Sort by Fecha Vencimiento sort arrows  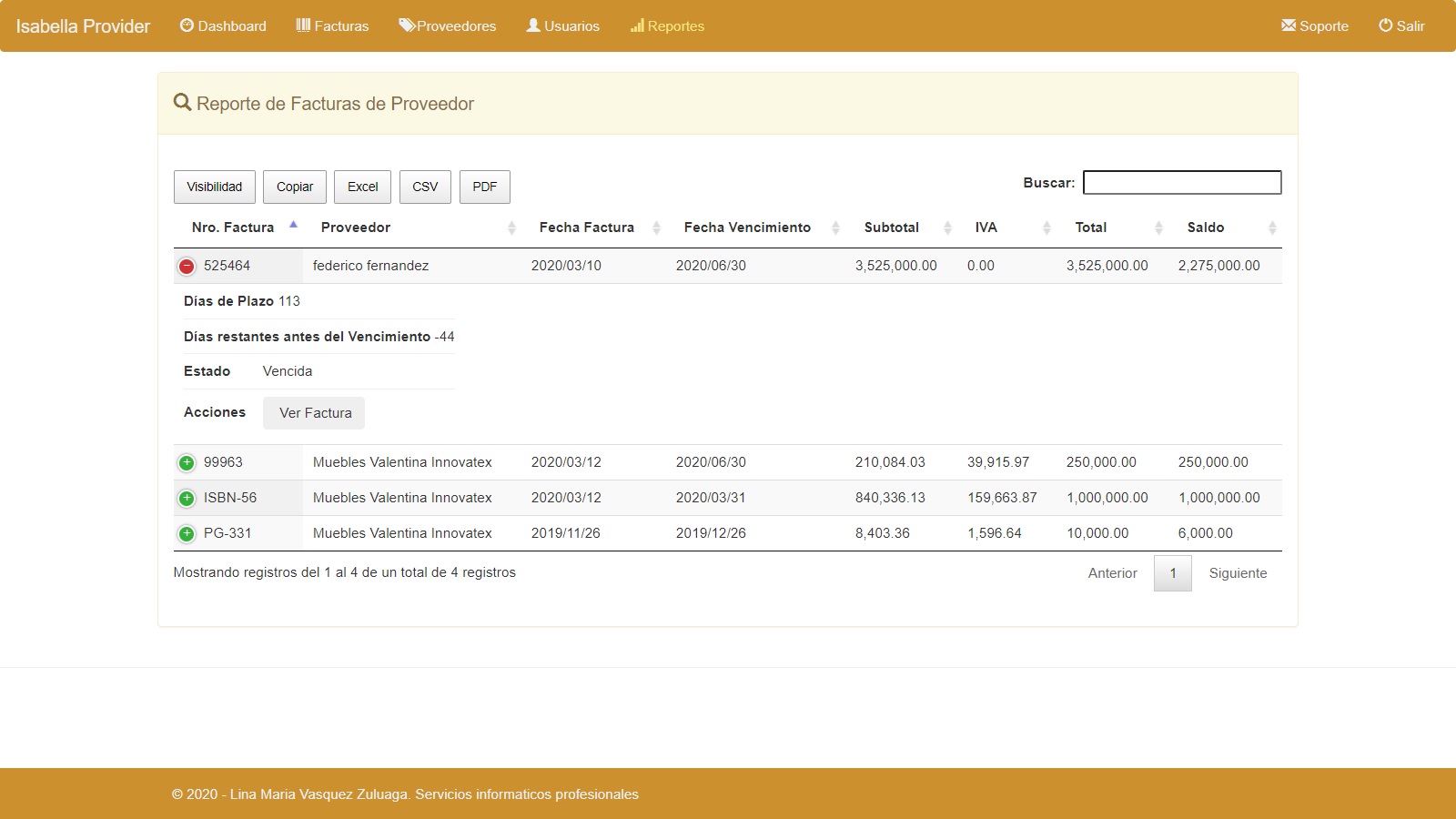835,227
